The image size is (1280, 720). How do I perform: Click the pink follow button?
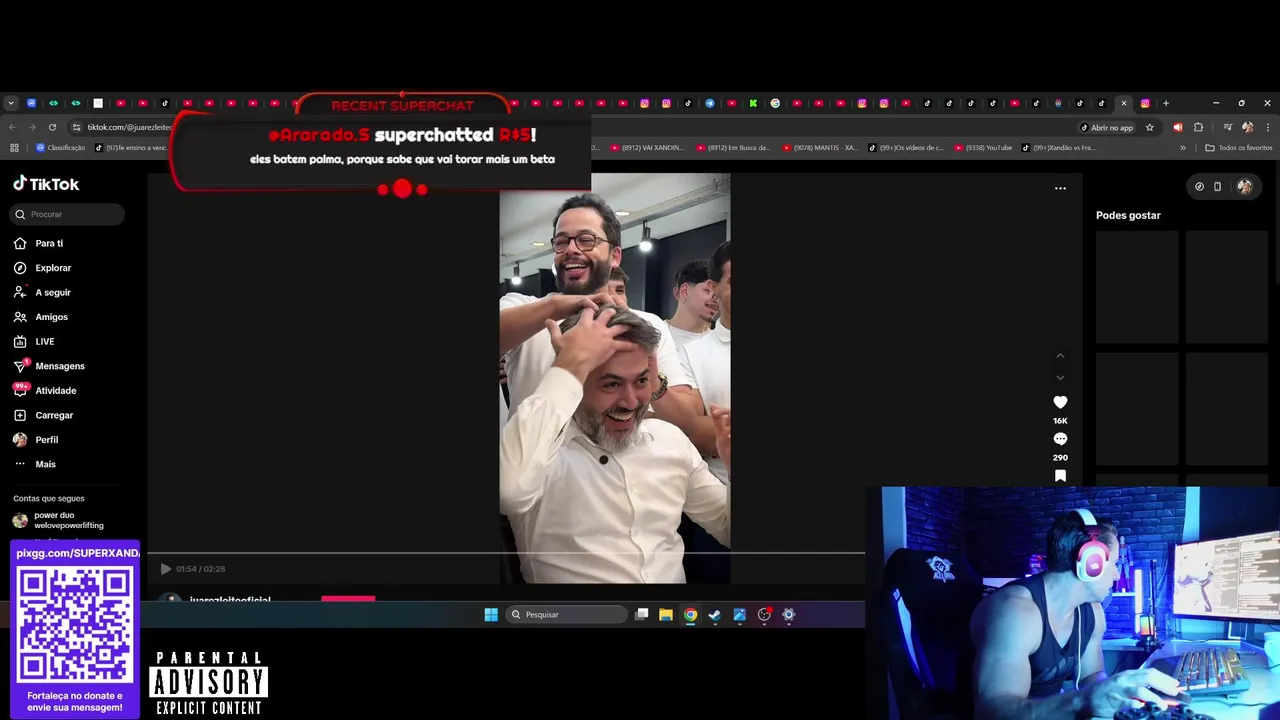348,599
